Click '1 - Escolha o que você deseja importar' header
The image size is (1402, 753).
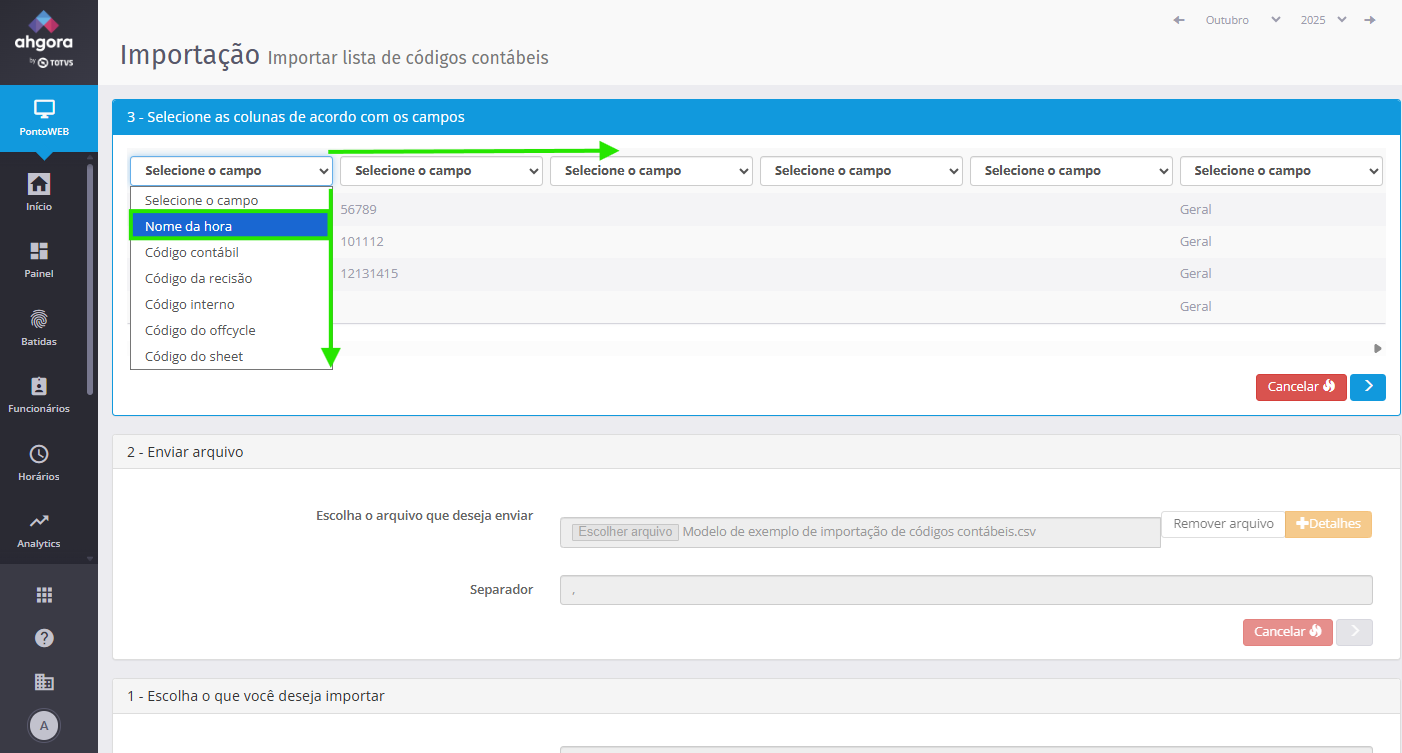click(756, 696)
